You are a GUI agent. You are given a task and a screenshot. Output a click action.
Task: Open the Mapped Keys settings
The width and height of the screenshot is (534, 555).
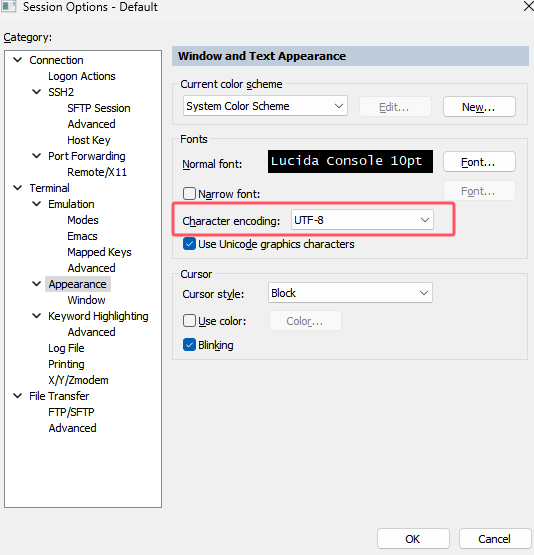pyautogui.click(x=99, y=252)
